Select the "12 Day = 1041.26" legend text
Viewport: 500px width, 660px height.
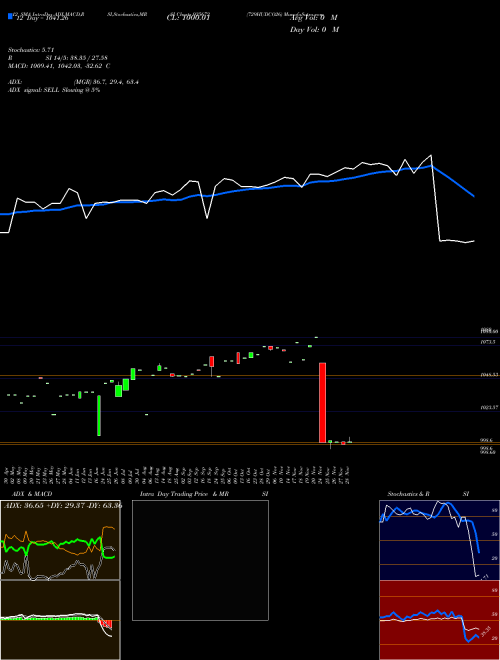click(x=42, y=18)
